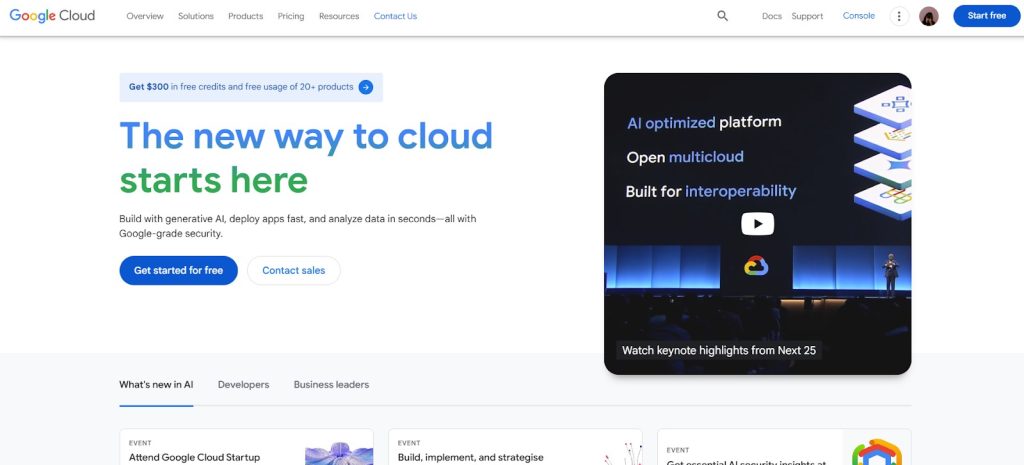The height and width of the screenshot is (465, 1024).
Task: Open the Solutions menu
Action: [x=196, y=16]
